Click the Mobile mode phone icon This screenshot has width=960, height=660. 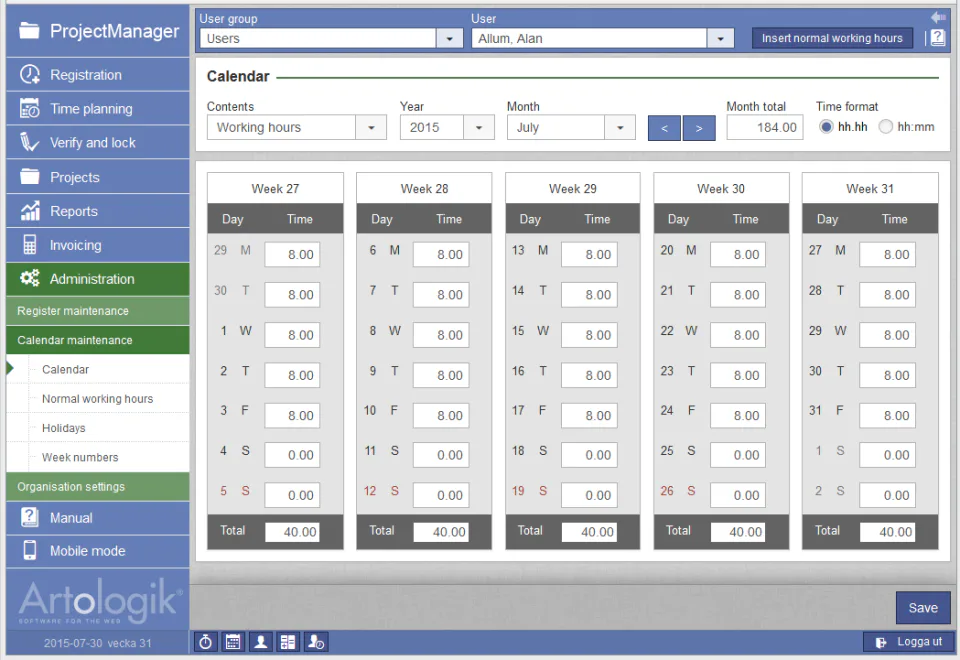(29, 550)
